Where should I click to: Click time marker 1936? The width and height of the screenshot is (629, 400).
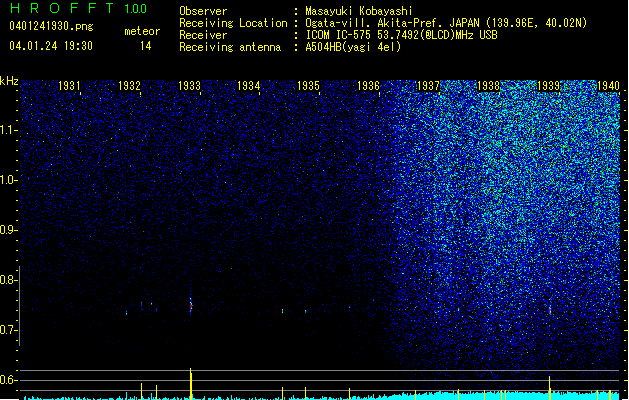(368, 85)
